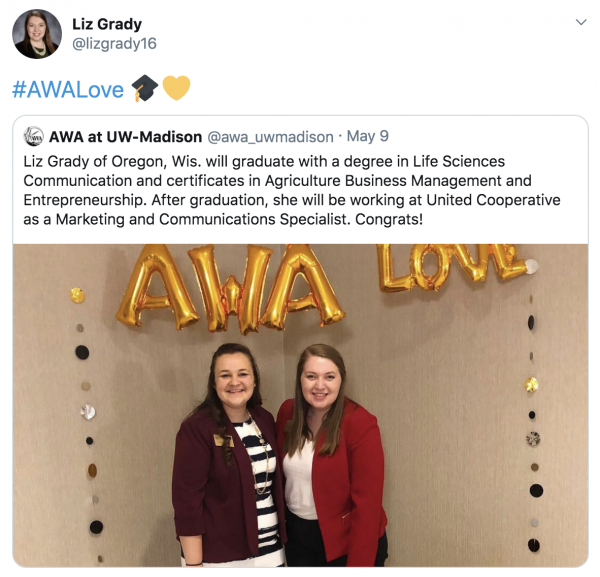This screenshot has width=600, height=577.
Task: Open the AWA at UW-Madison account name
Action: tap(126, 137)
